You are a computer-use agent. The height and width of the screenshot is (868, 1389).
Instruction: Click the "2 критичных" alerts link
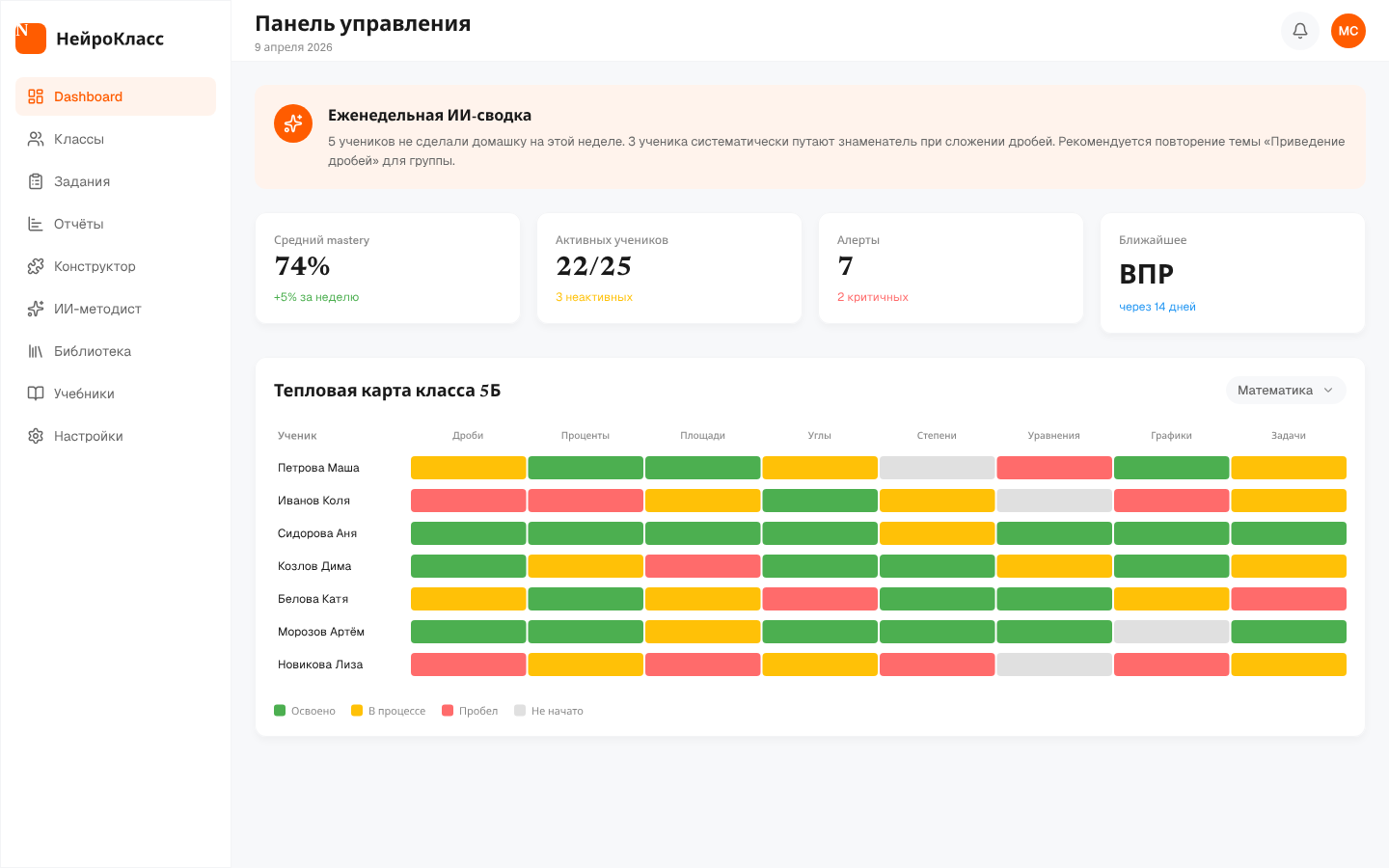pos(872,297)
